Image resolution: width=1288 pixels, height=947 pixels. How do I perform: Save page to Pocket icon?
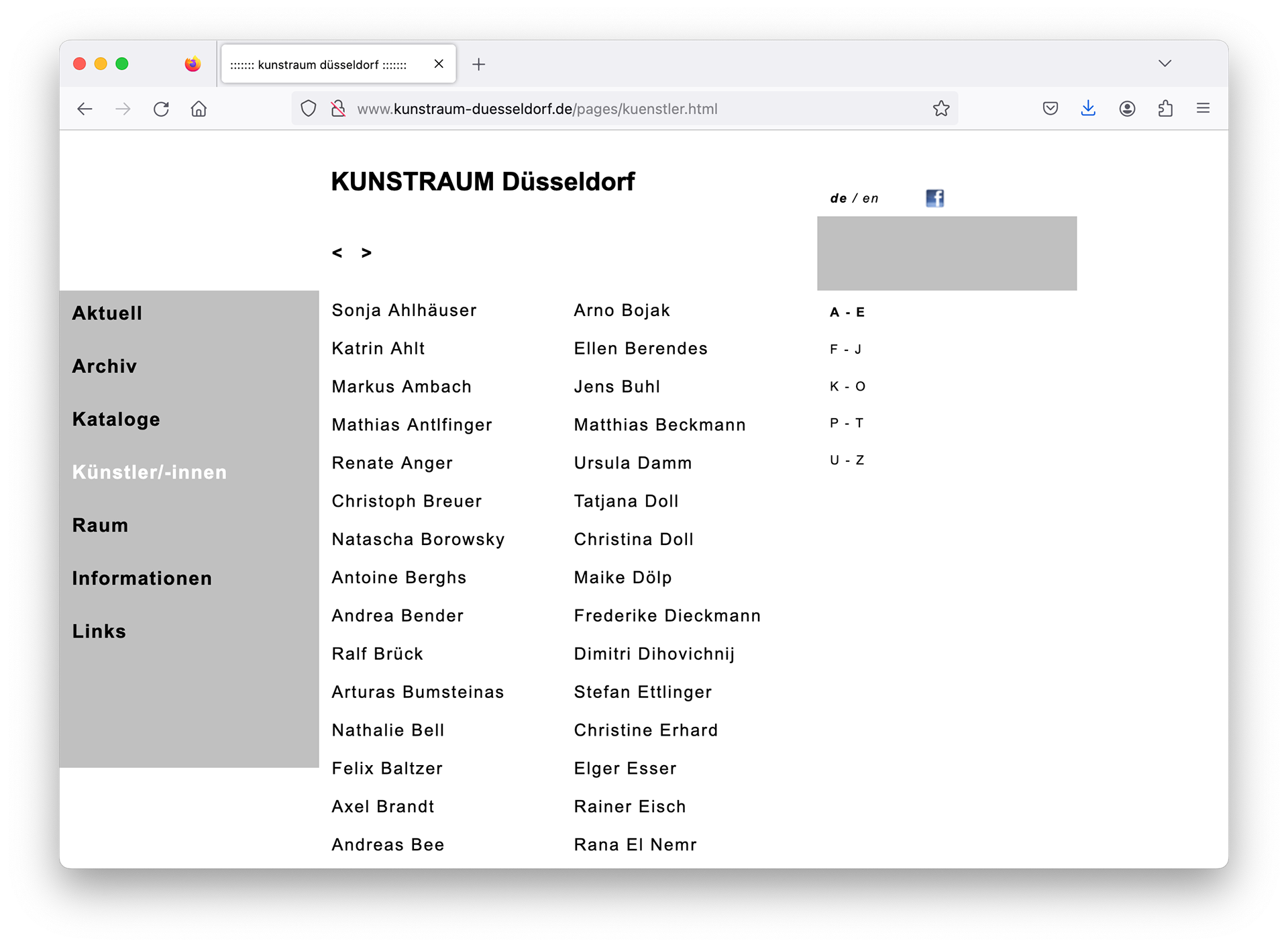point(1051,109)
